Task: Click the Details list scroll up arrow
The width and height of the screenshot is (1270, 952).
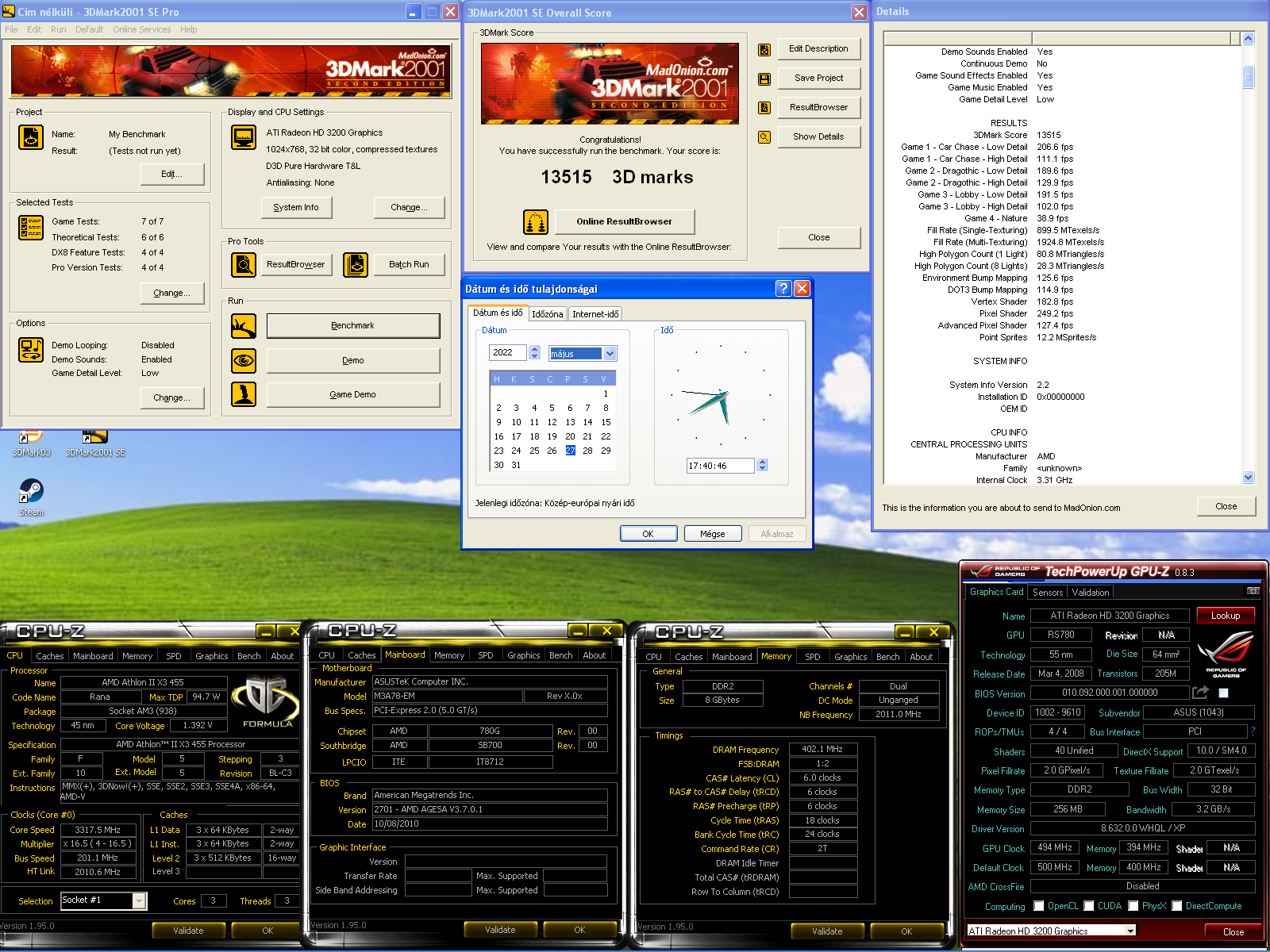Action: pyautogui.click(x=1248, y=38)
